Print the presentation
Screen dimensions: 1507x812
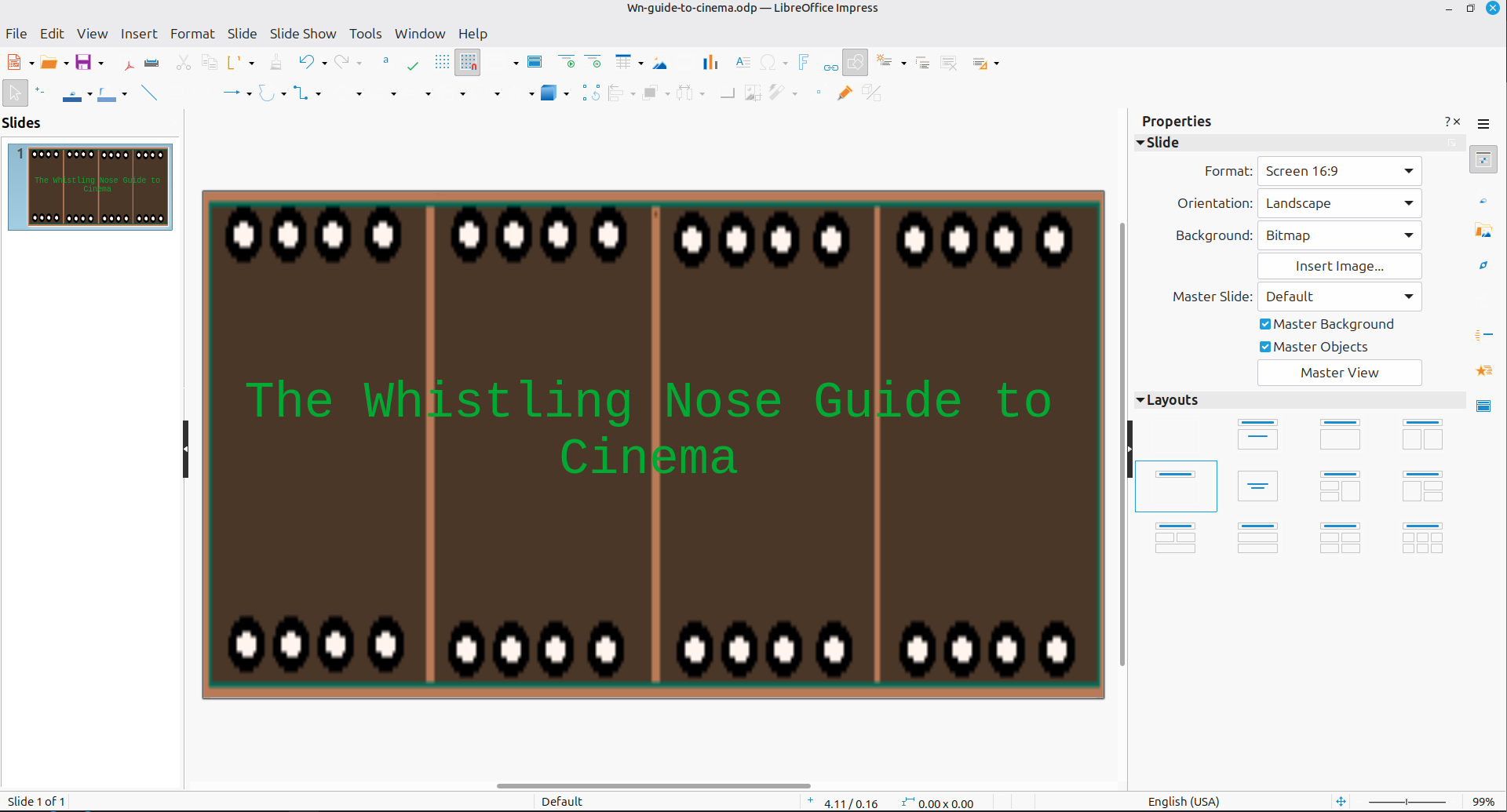(152, 63)
